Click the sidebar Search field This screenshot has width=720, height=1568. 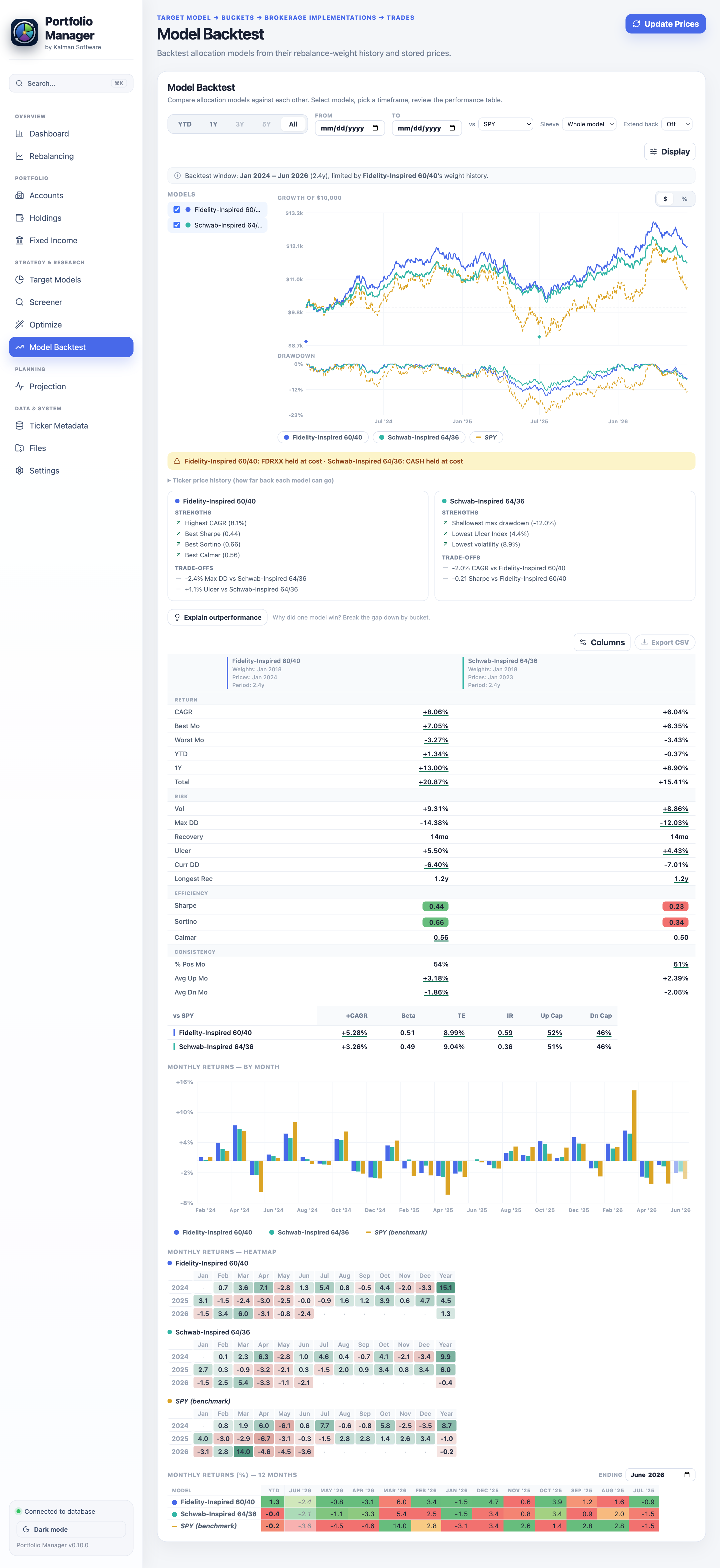pyautogui.click(x=71, y=83)
